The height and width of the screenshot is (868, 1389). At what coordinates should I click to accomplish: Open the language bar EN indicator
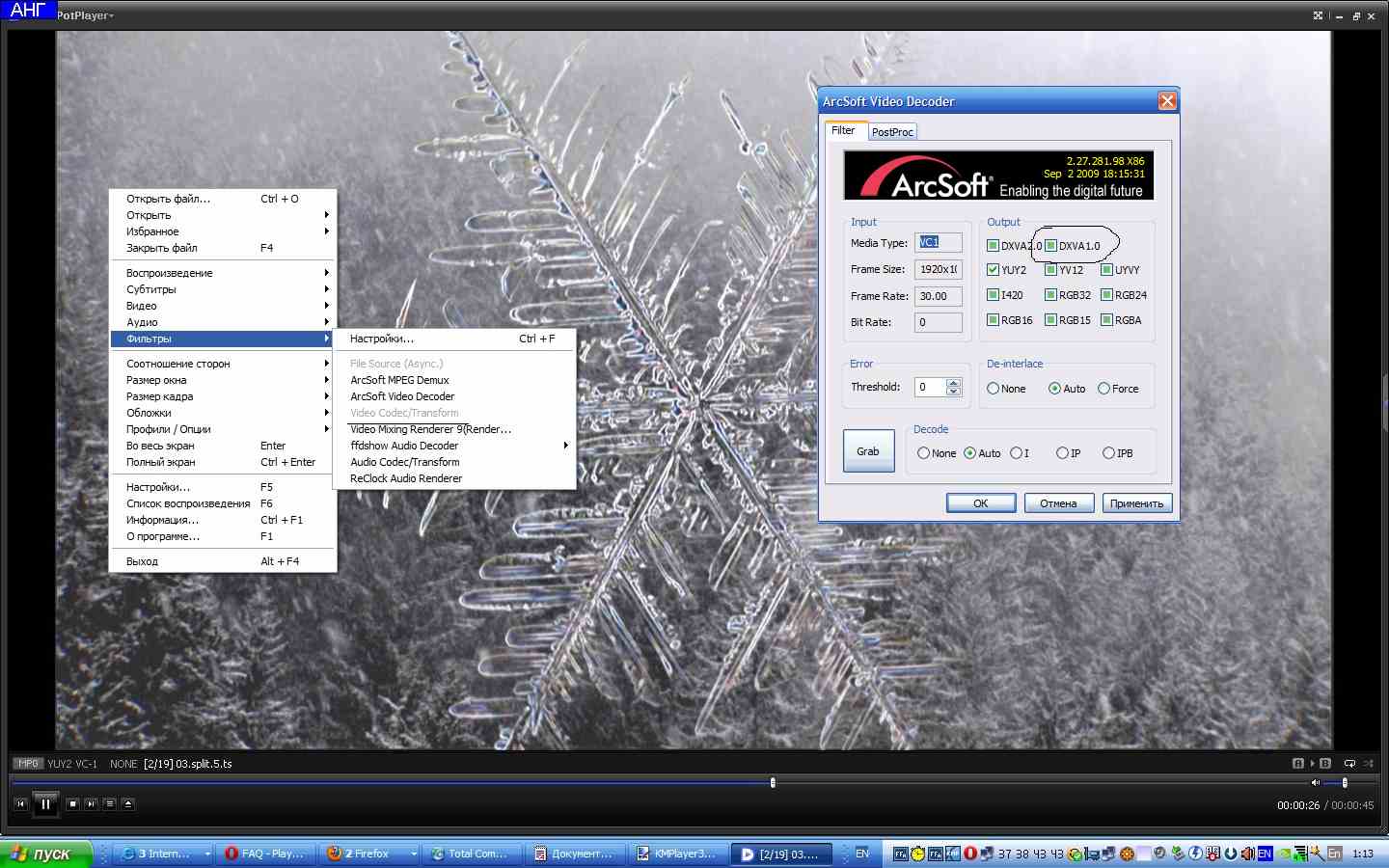pos(862,854)
